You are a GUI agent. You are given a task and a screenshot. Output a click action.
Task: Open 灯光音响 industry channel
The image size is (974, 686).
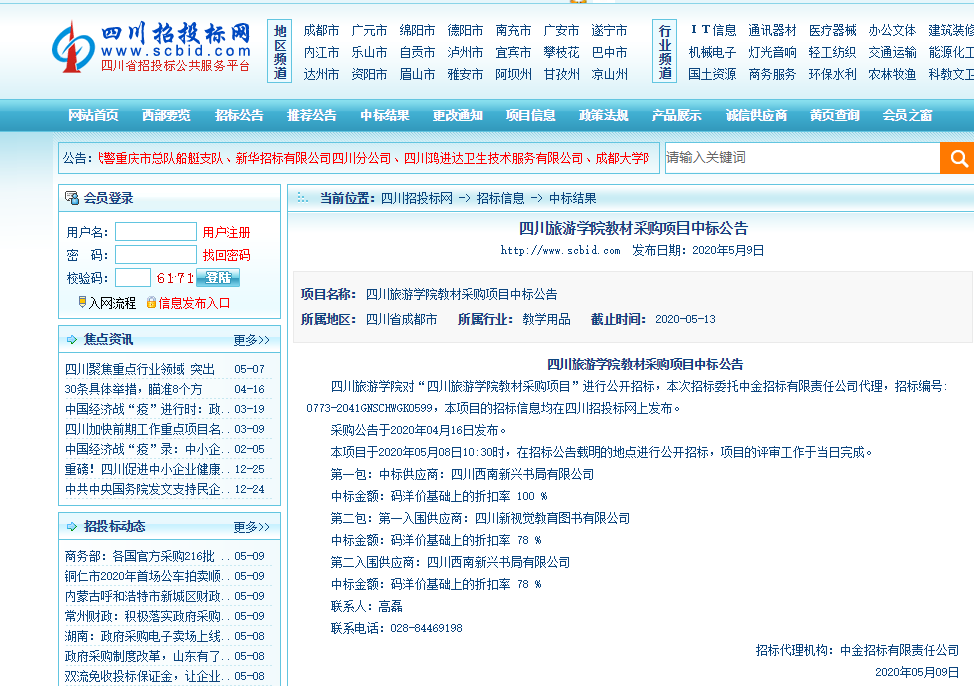(772, 52)
